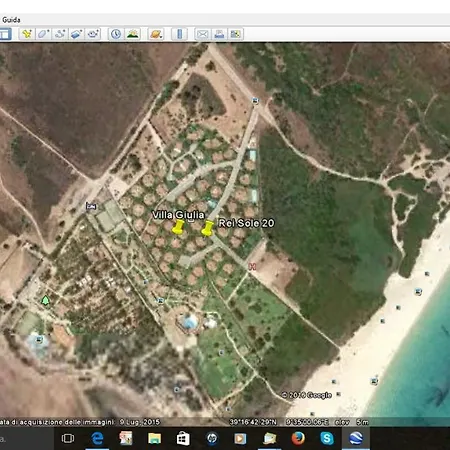
Task: Click the red marker icon near the clearing
Action: 253,266
